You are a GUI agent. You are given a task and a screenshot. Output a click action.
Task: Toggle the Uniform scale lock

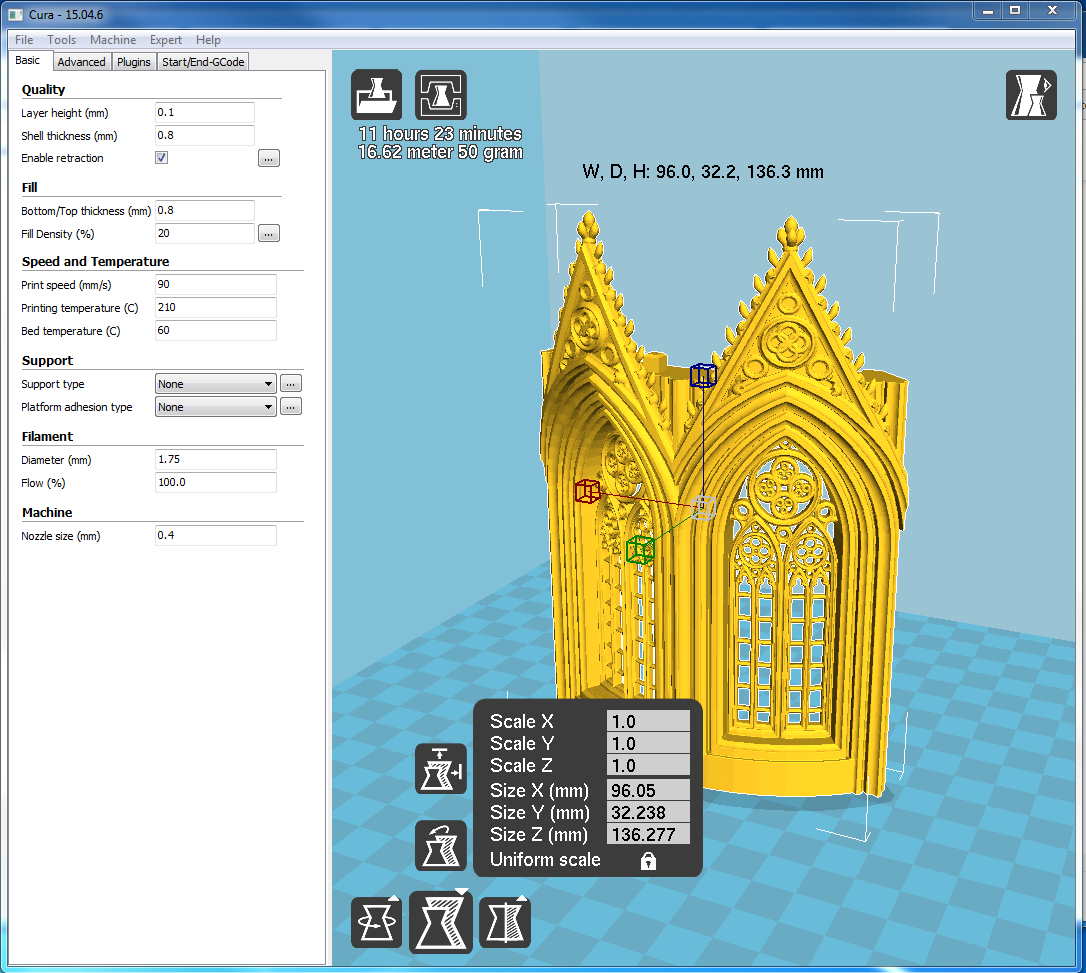click(648, 861)
